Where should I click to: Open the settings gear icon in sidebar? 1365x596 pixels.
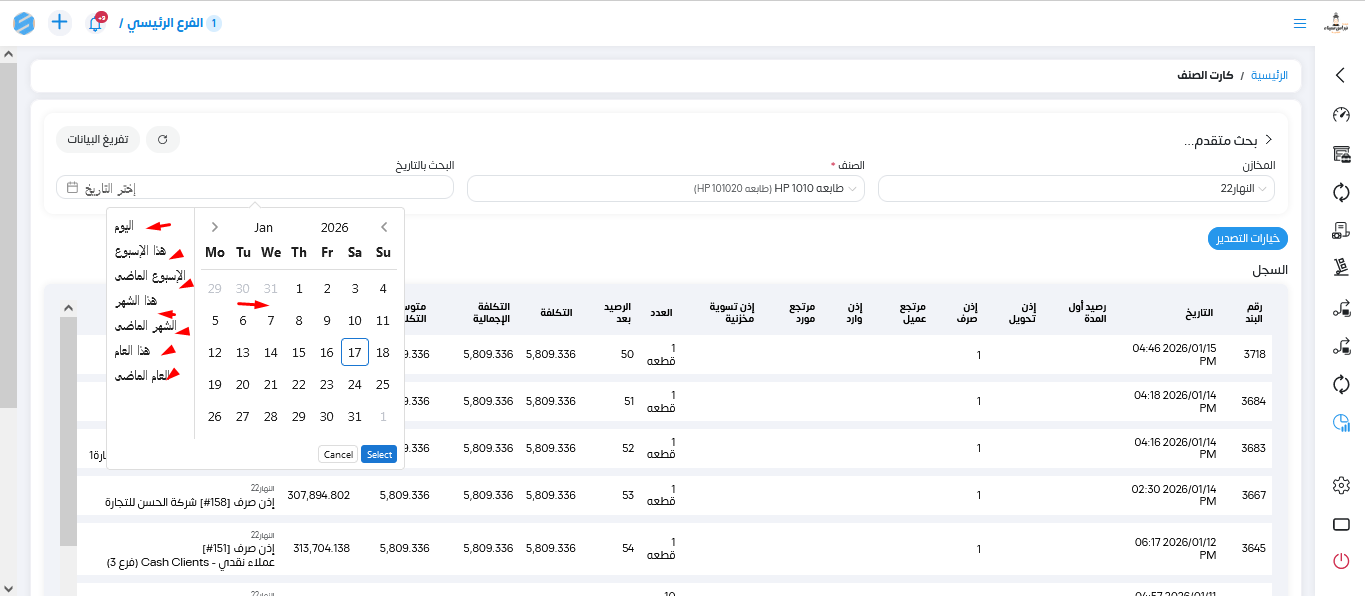pyautogui.click(x=1341, y=485)
